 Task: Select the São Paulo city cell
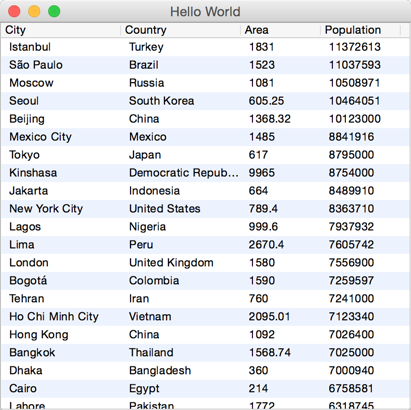click(x=36, y=65)
